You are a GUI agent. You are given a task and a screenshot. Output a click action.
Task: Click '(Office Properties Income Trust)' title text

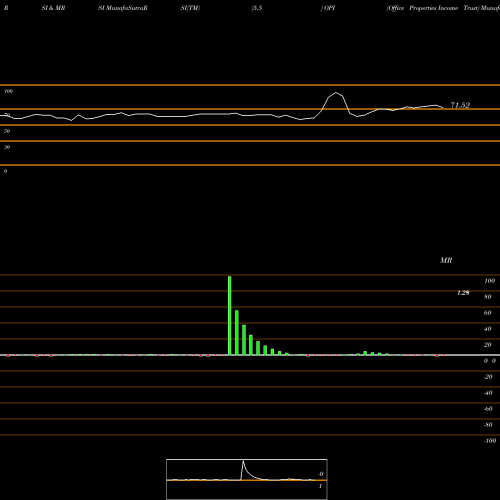click(433, 8)
